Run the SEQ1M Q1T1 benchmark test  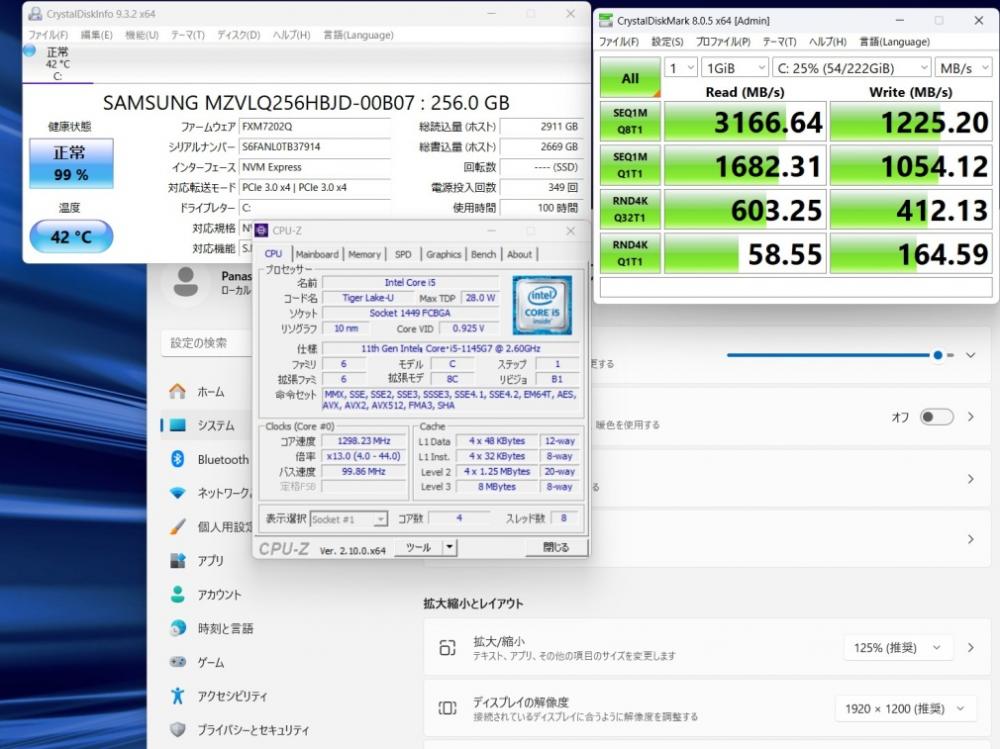click(x=630, y=165)
